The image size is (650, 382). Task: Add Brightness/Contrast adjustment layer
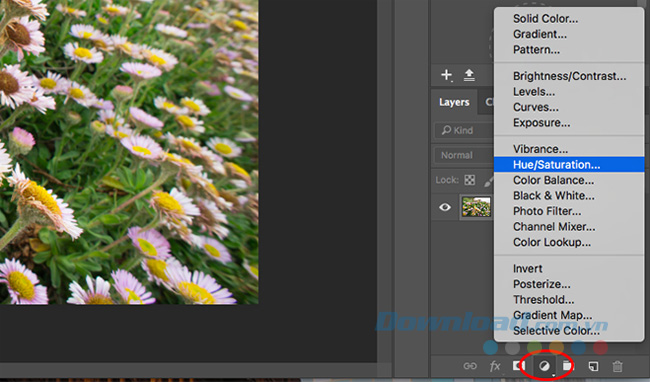[x=569, y=76]
